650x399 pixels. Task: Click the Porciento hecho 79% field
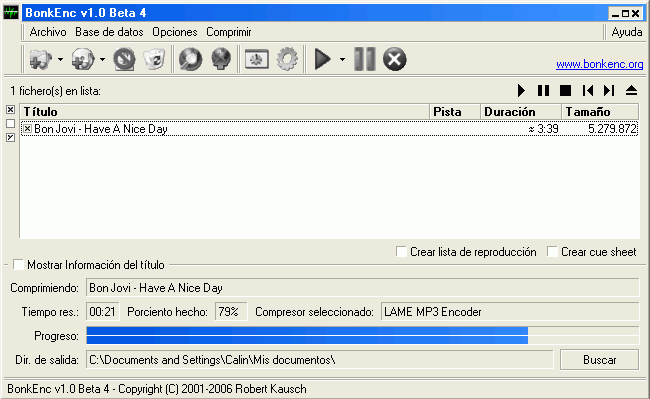[231, 312]
